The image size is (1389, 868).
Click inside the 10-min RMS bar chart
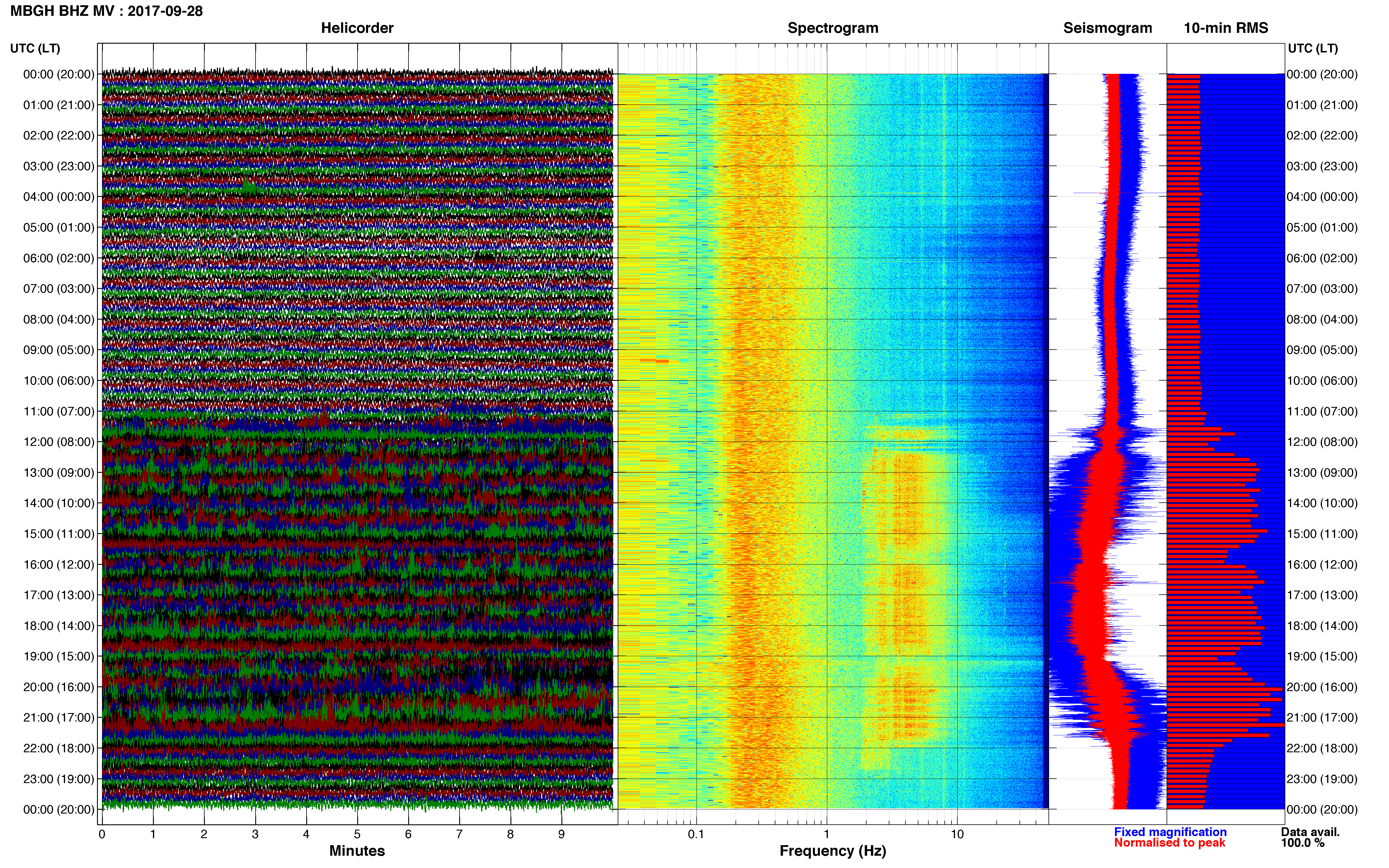(1226, 441)
